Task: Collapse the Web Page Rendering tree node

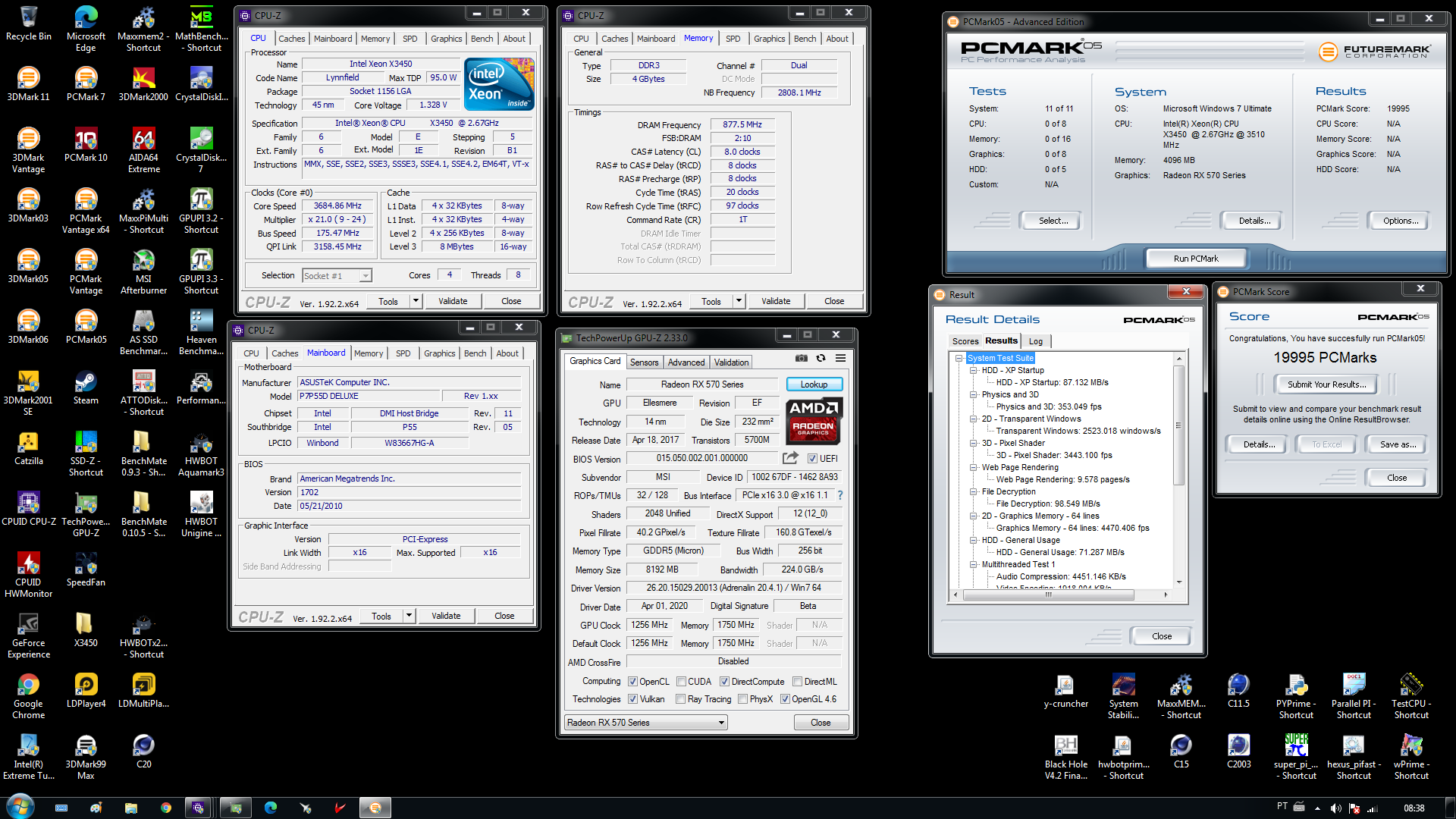Action: pyautogui.click(x=974, y=468)
